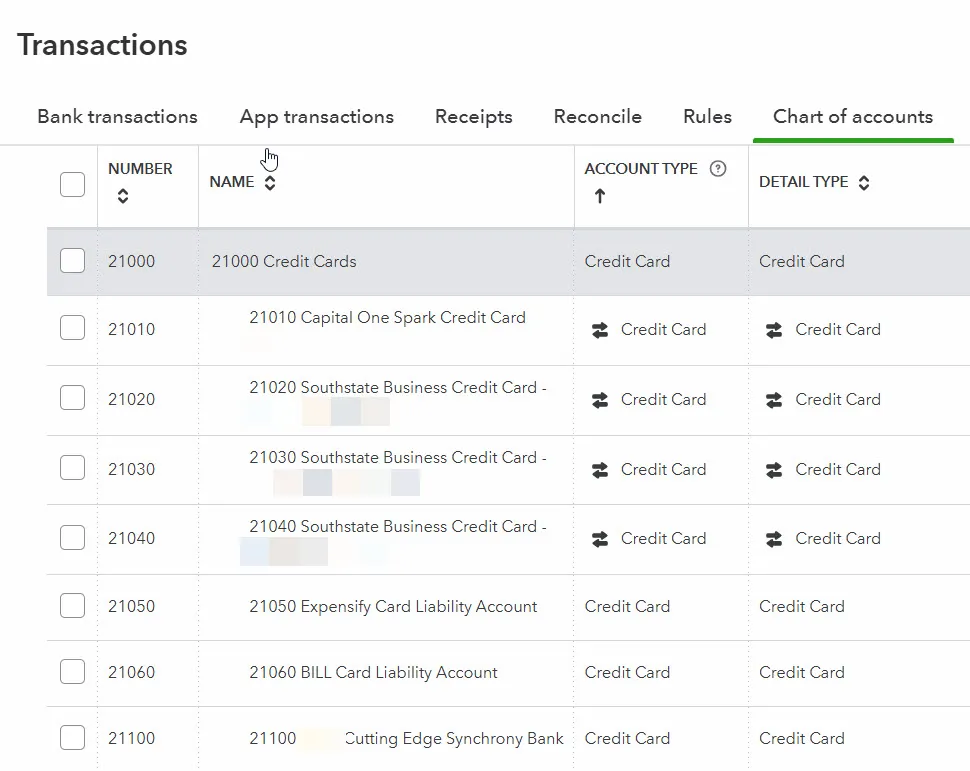Open 21050 Expensify Card Liability Account
The height and width of the screenshot is (771, 970).
[x=393, y=606]
